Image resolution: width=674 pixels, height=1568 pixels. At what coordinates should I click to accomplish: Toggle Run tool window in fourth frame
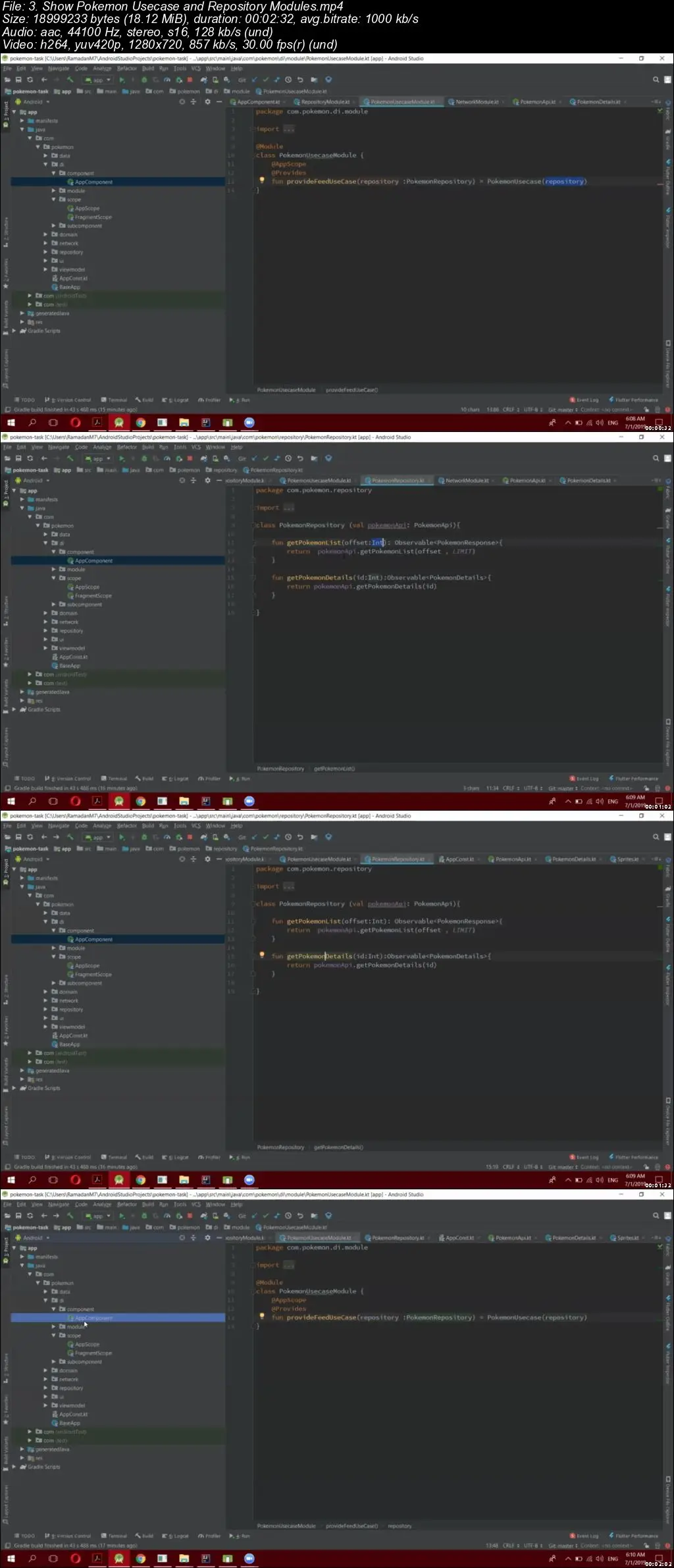click(x=240, y=1536)
